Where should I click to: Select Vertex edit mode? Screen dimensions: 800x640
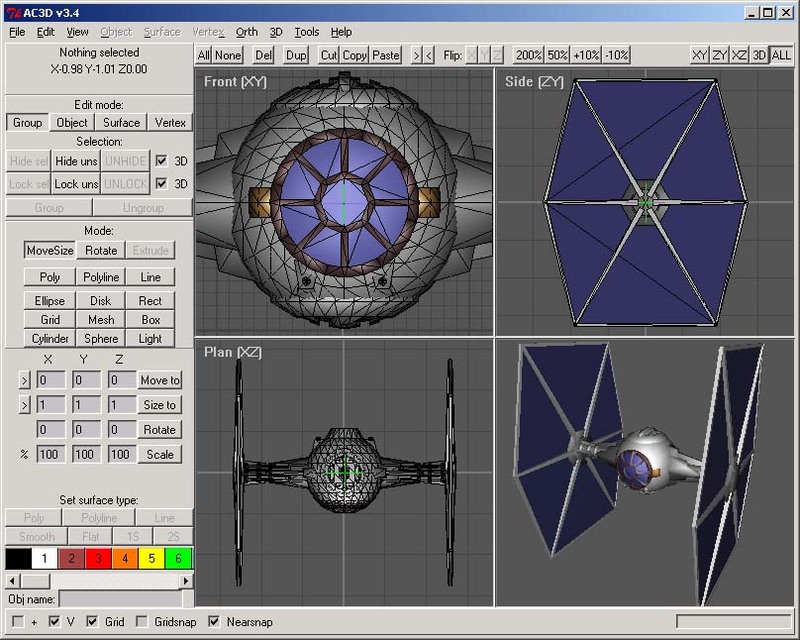click(x=170, y=122)
